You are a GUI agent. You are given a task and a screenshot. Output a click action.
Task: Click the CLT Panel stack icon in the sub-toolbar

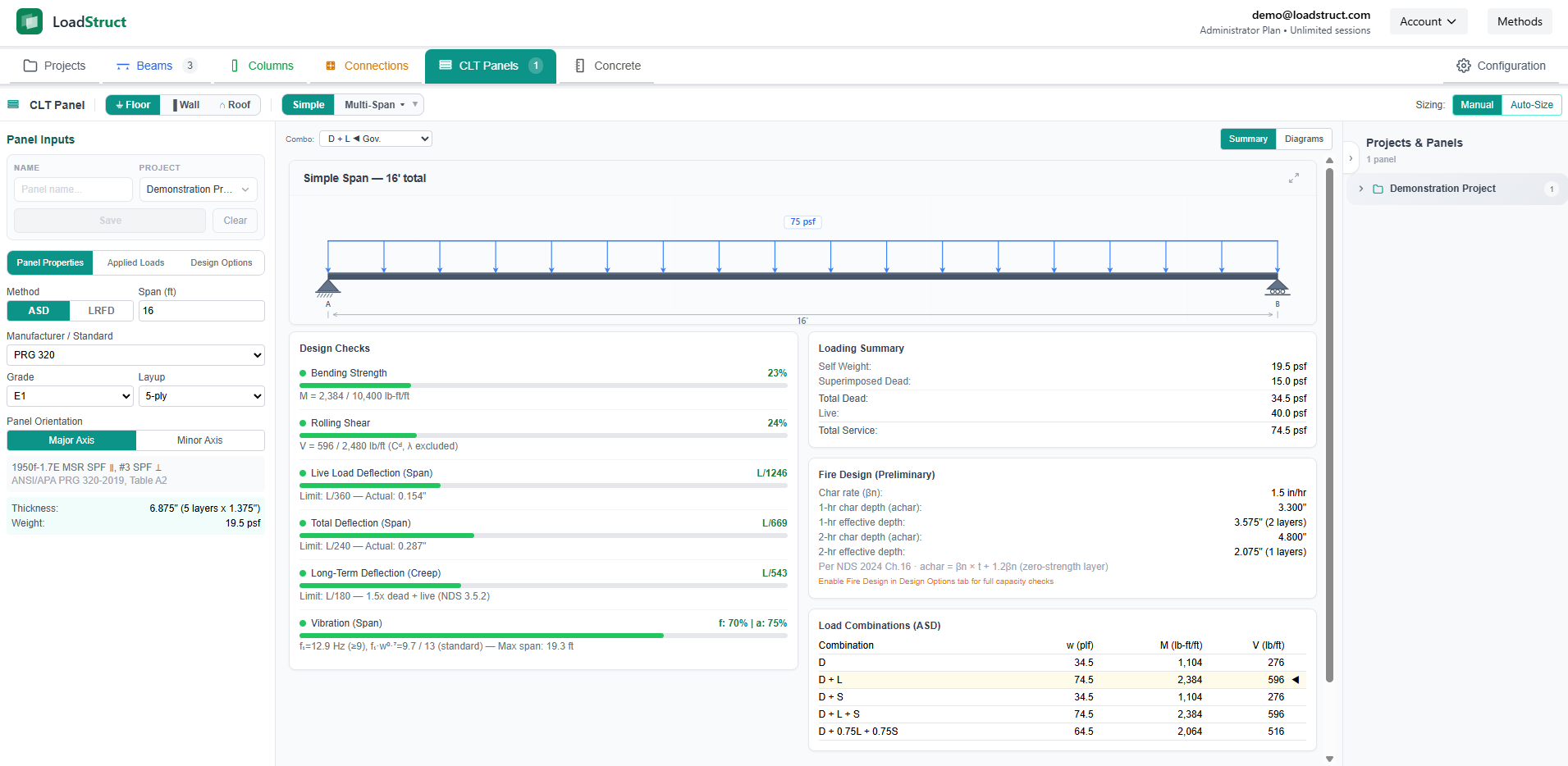coord(13,104)
